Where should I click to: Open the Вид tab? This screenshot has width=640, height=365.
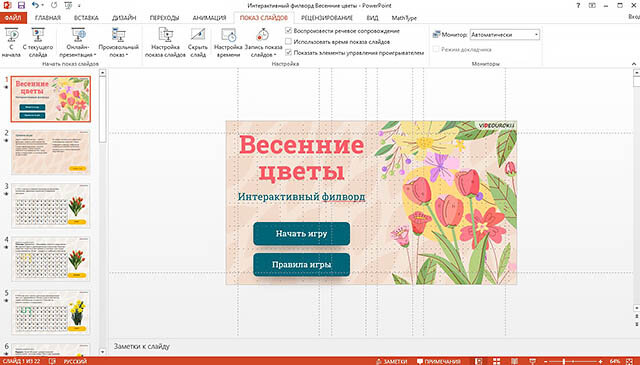tap(372, 18)
